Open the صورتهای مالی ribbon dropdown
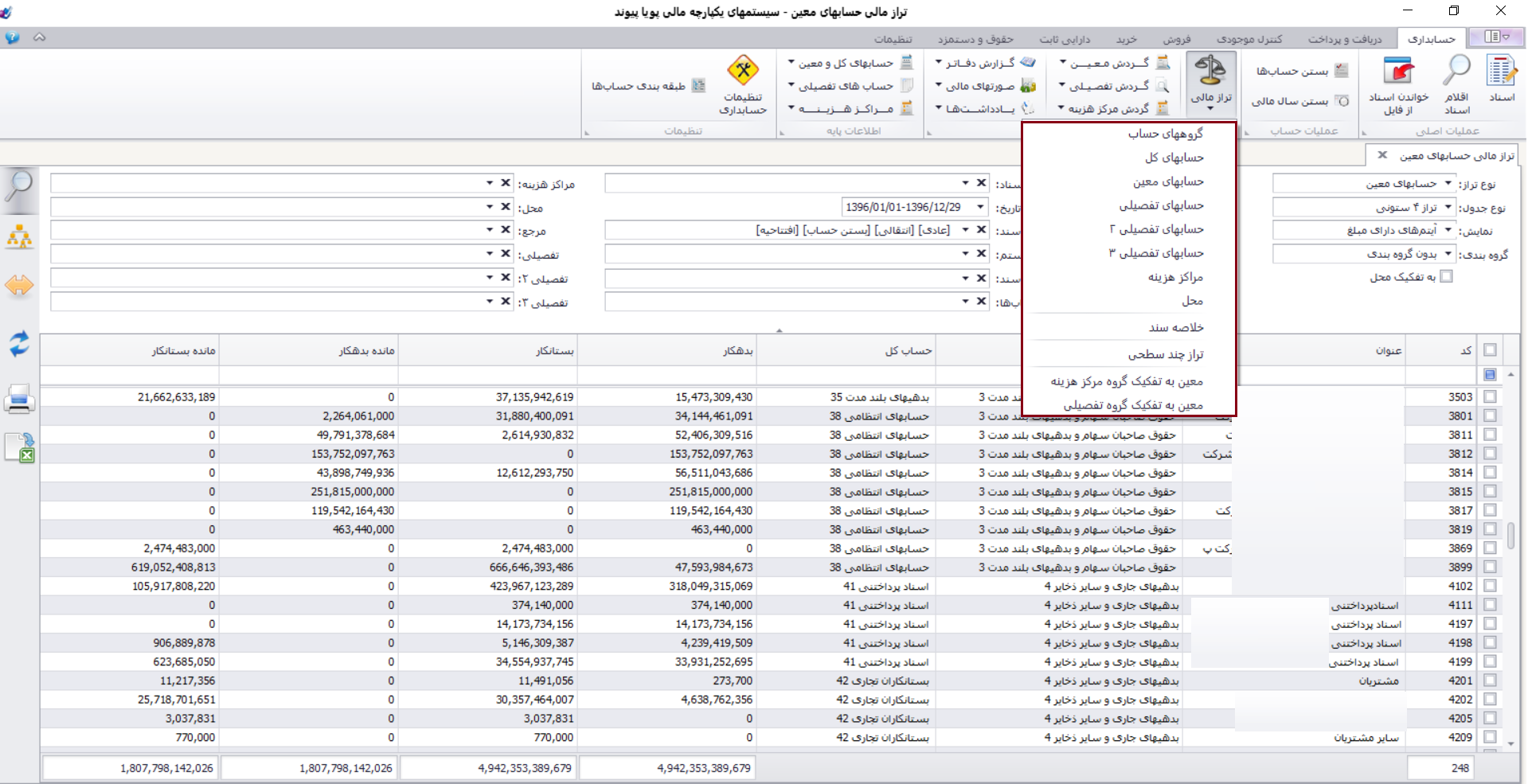The height and width of the screenshot is (784, 1528). [986, 86]
